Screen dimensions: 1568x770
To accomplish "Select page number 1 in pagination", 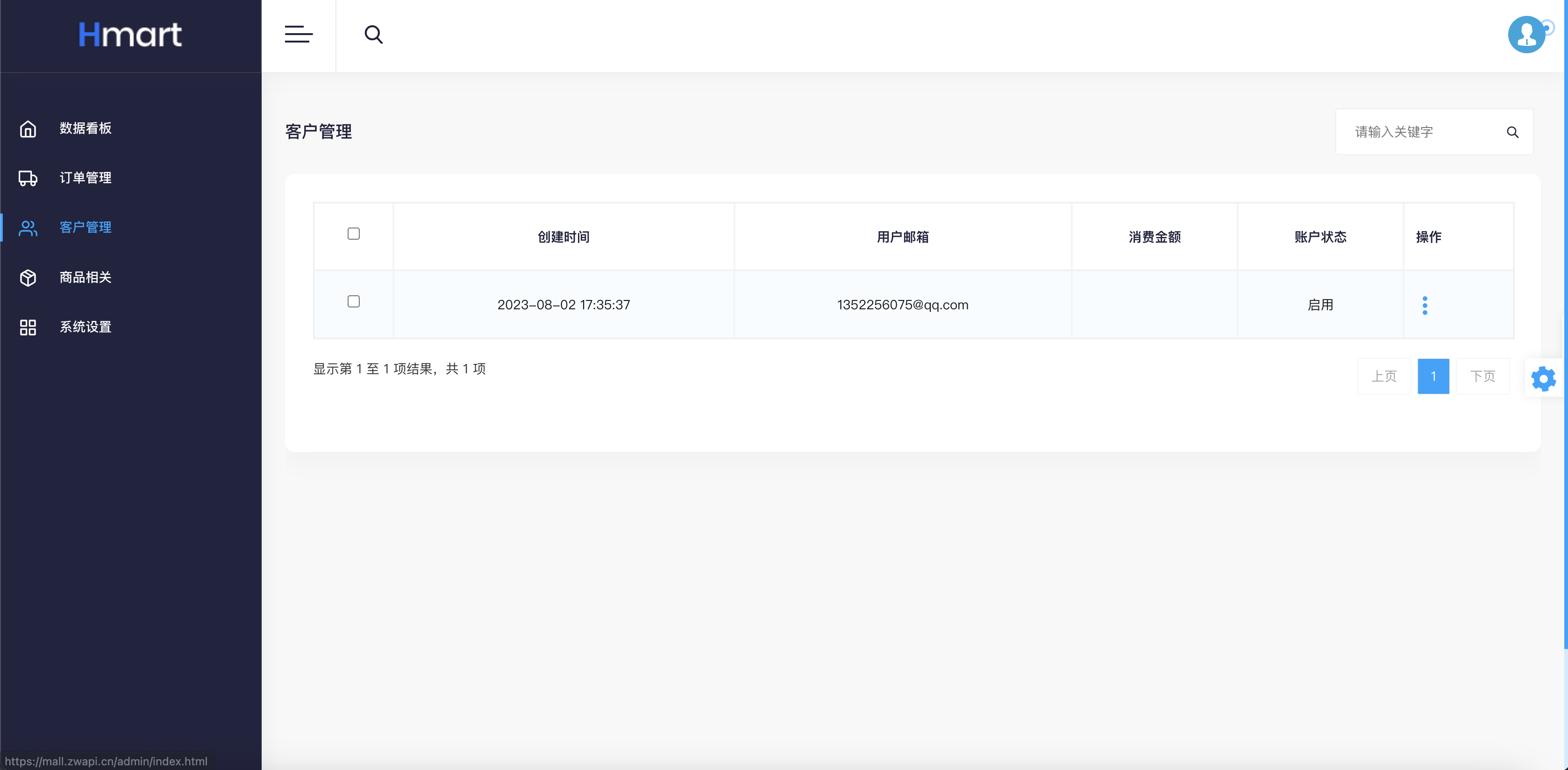I will [1433, 376].
